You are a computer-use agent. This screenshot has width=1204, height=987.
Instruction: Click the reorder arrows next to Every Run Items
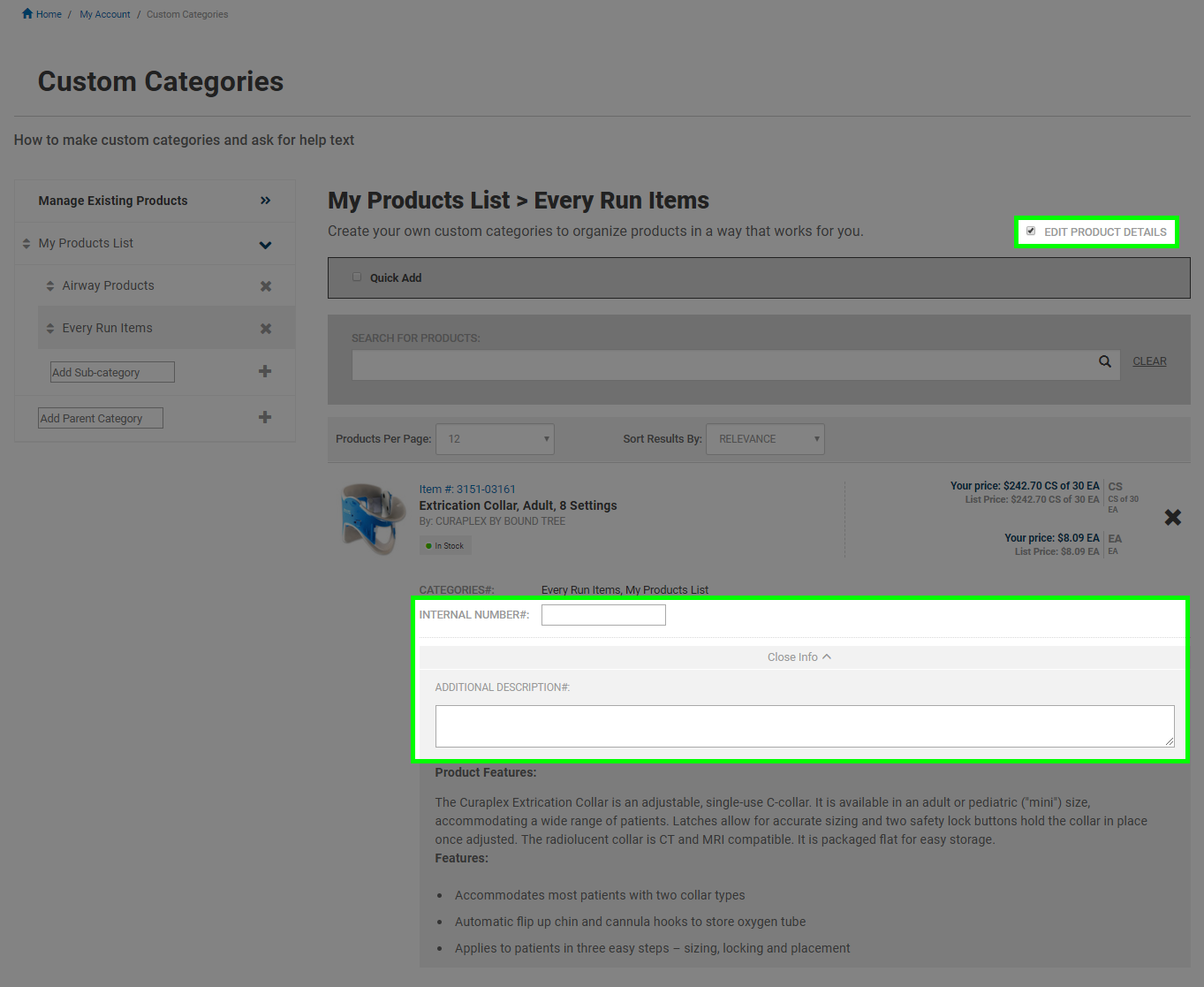(50, 328)
